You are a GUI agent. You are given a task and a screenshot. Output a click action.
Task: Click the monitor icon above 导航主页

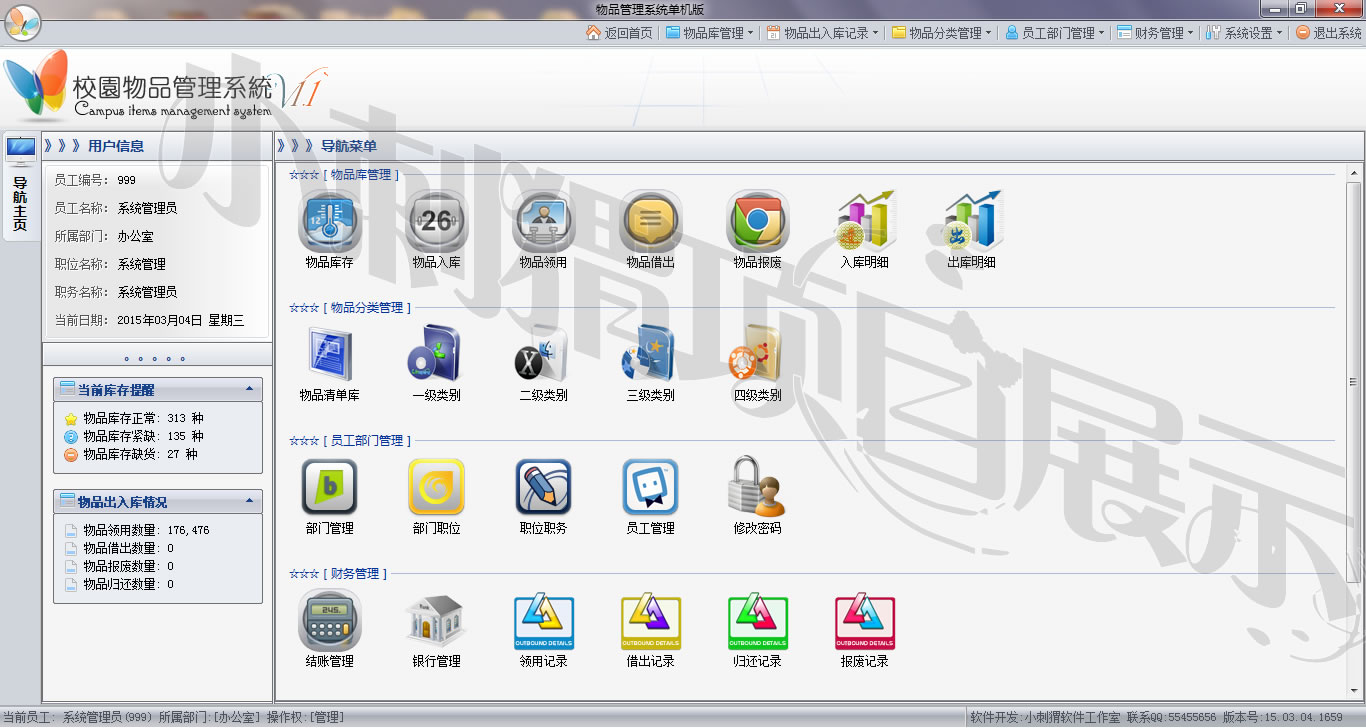(x=20, y=150)
